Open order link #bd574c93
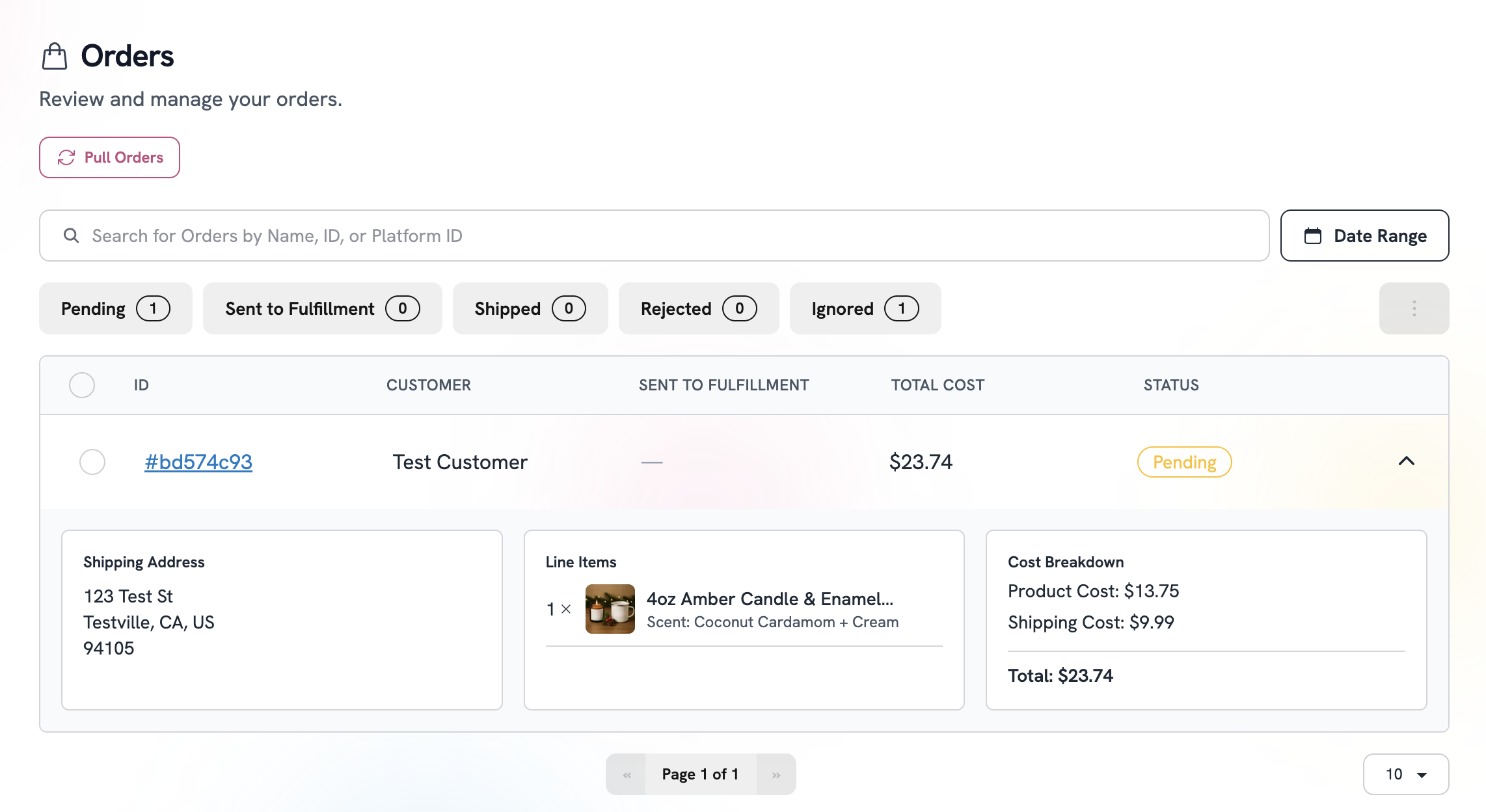The height and width of the screenshot is (812, 1486). 198,462
